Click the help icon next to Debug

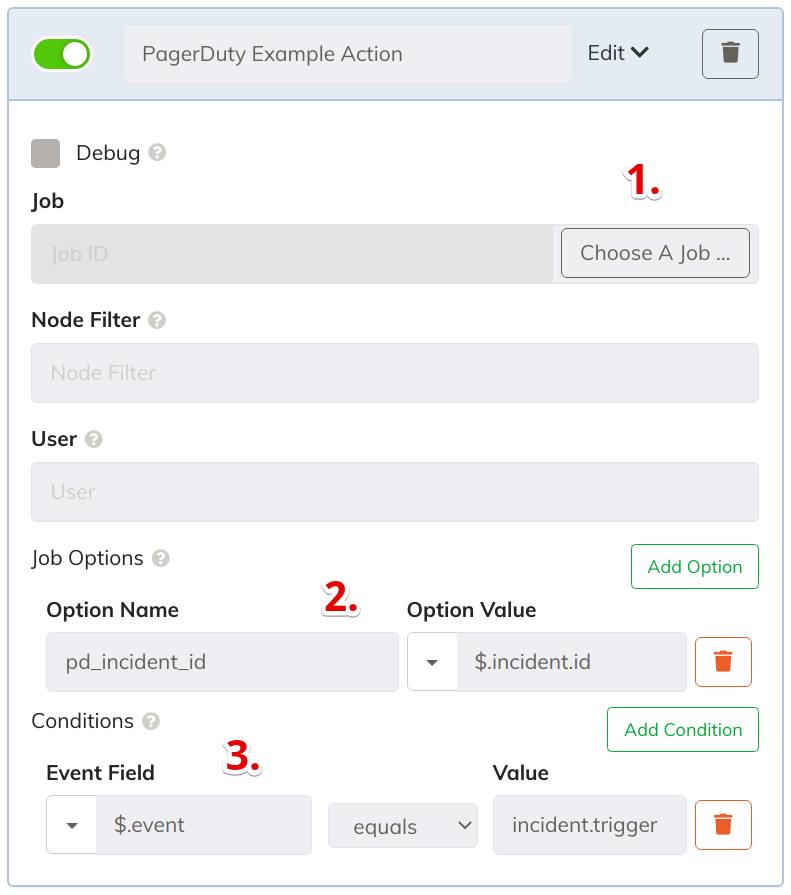point(157,153)
